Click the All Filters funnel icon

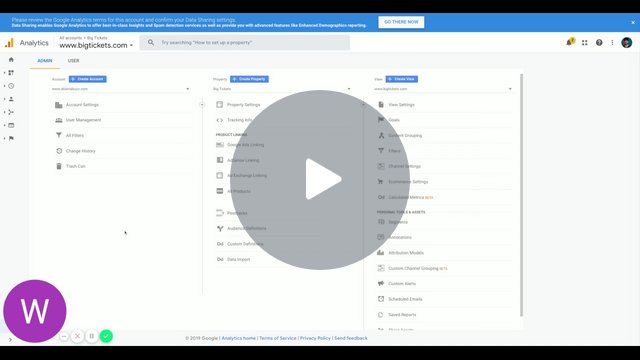click(59, 135)
